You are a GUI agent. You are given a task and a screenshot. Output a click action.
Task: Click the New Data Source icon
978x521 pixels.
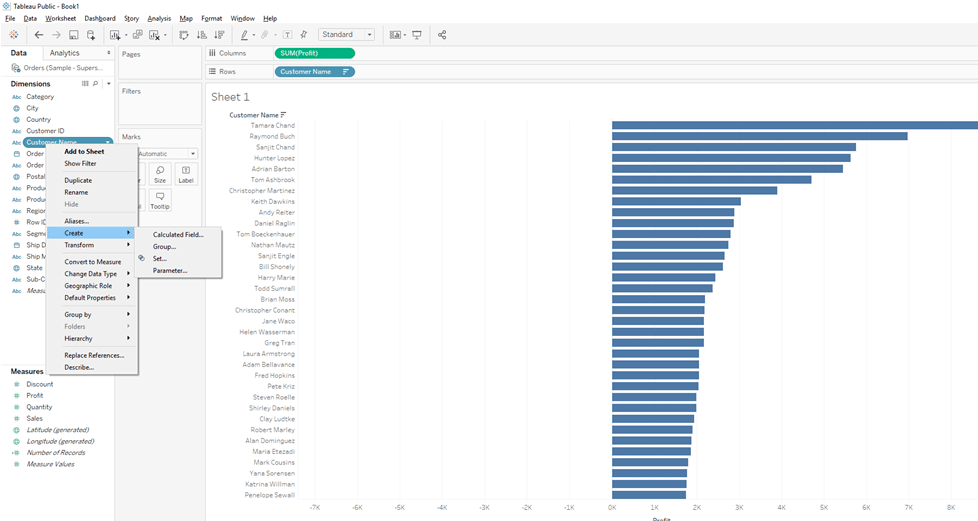91,35
